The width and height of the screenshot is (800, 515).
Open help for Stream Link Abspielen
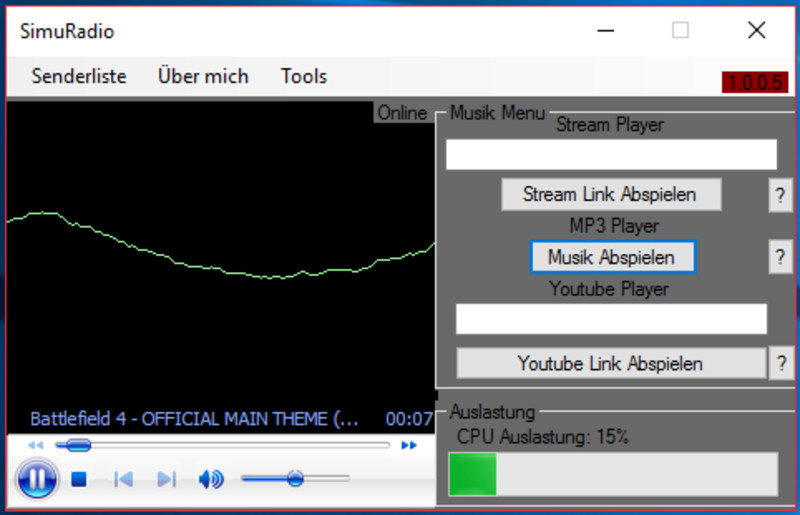[780, 195]
